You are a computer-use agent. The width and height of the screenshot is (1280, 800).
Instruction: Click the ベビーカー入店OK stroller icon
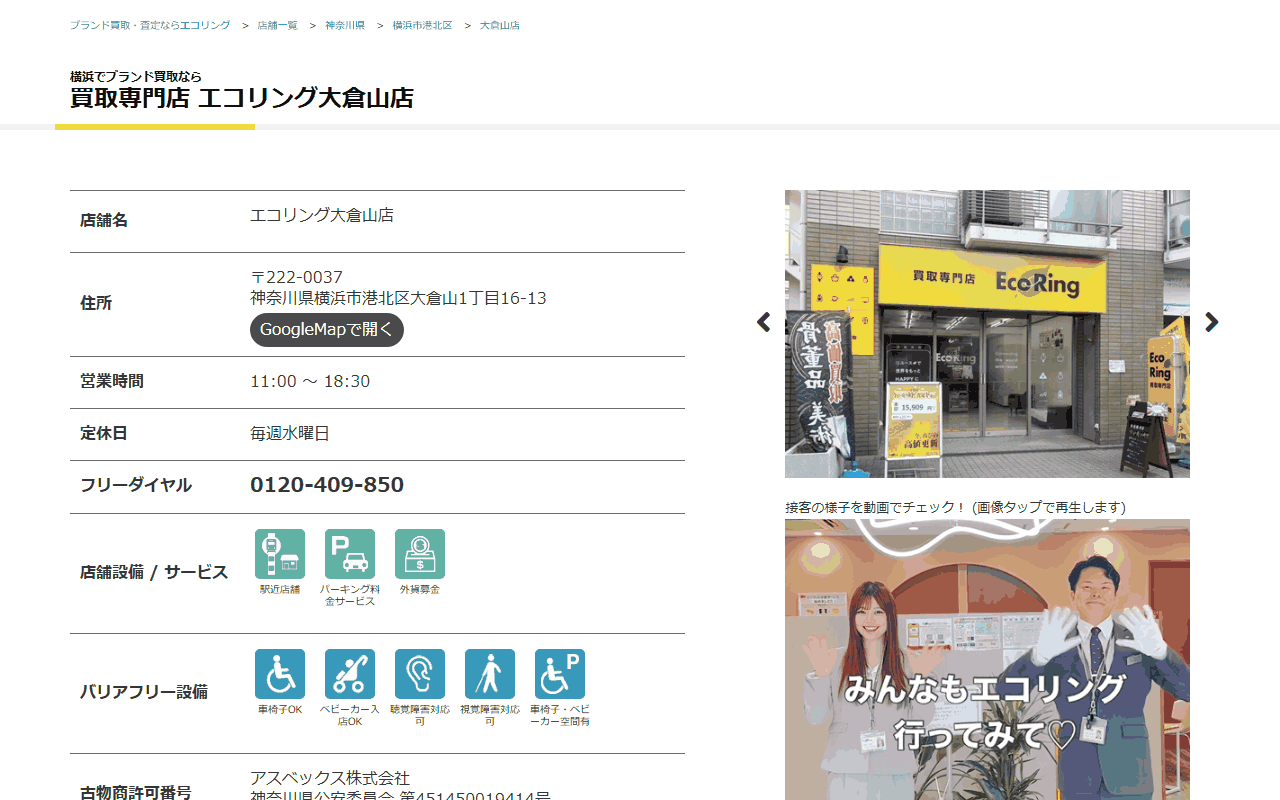point(350,674)
